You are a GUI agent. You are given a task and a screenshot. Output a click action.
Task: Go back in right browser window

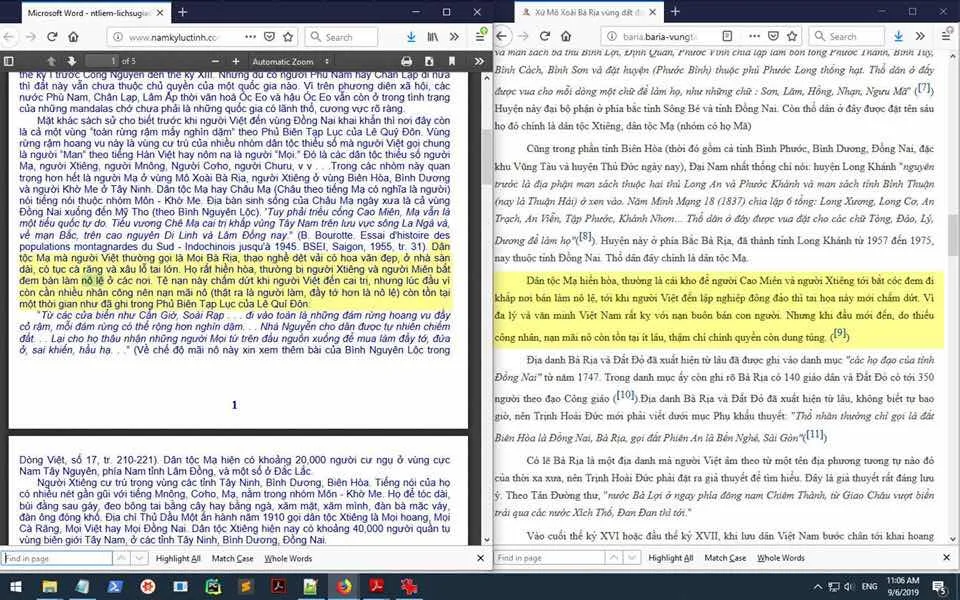coord(501,36)
